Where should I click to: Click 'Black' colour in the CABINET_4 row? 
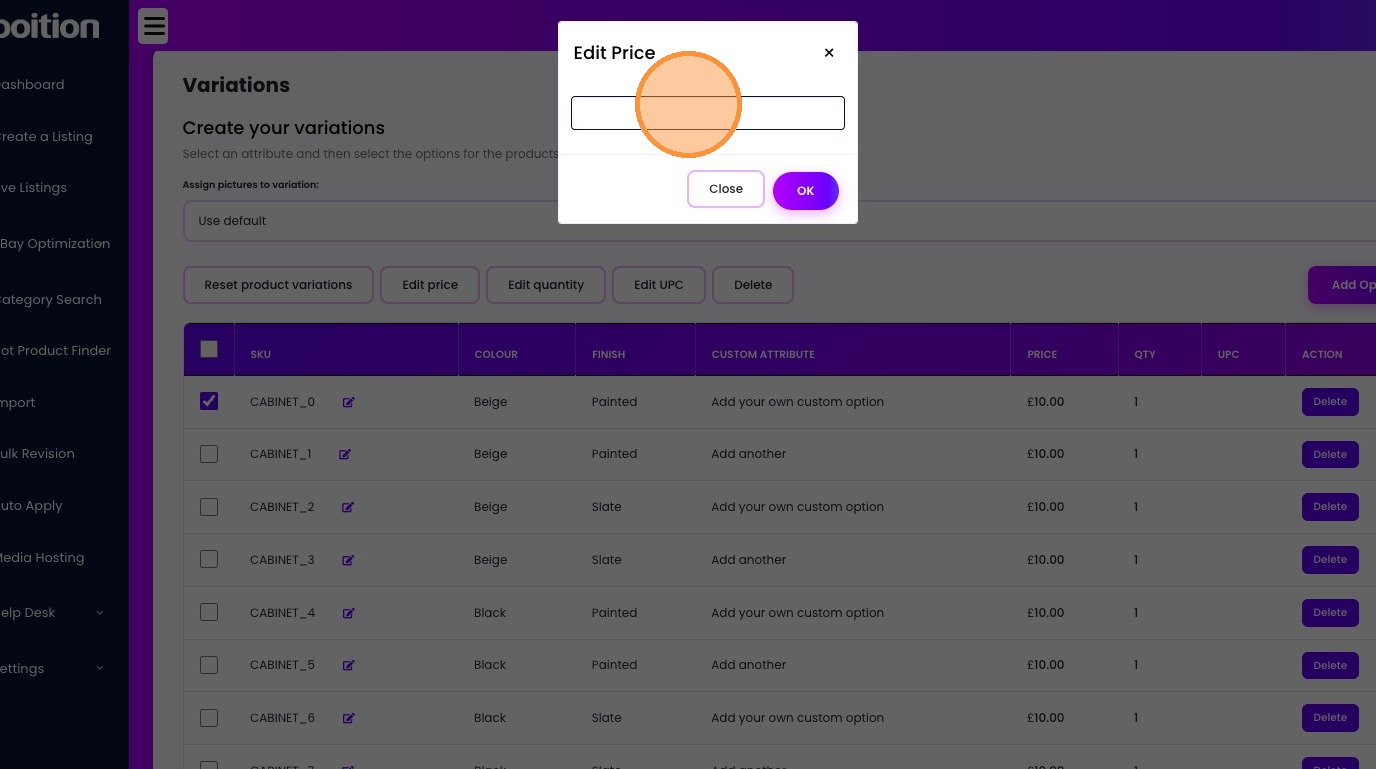tap(490, 613)
